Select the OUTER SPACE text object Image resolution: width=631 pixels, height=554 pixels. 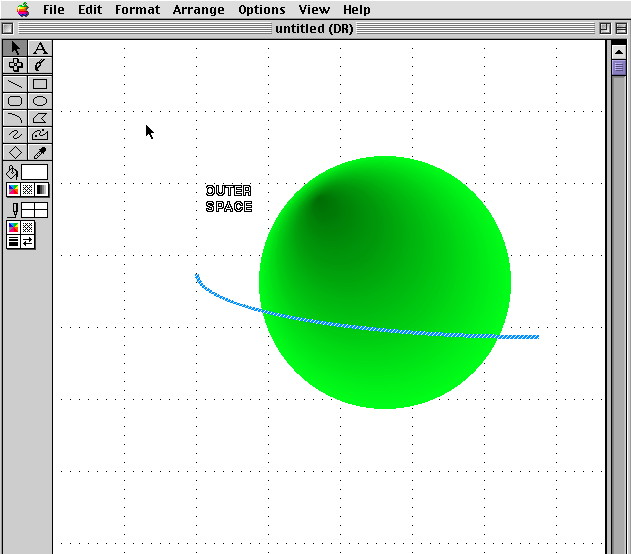[229, 198]
